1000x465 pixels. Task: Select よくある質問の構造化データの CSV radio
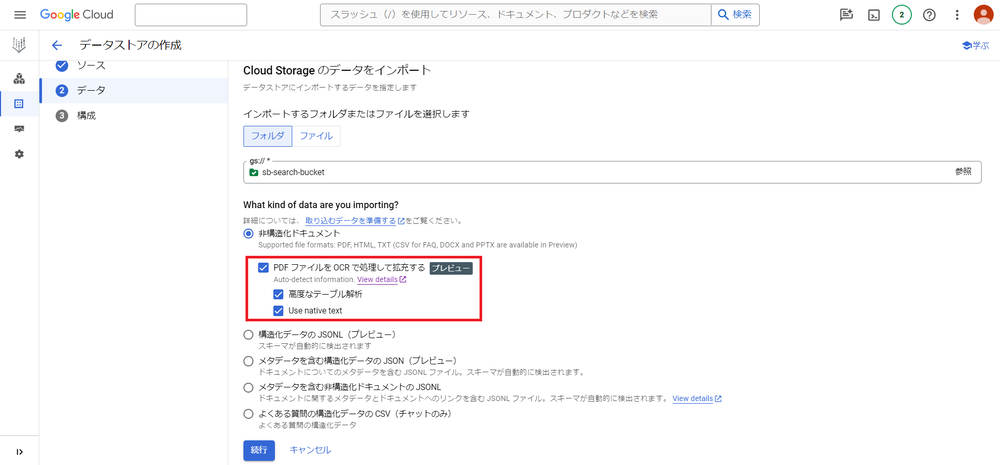click(x=248, y=414)
